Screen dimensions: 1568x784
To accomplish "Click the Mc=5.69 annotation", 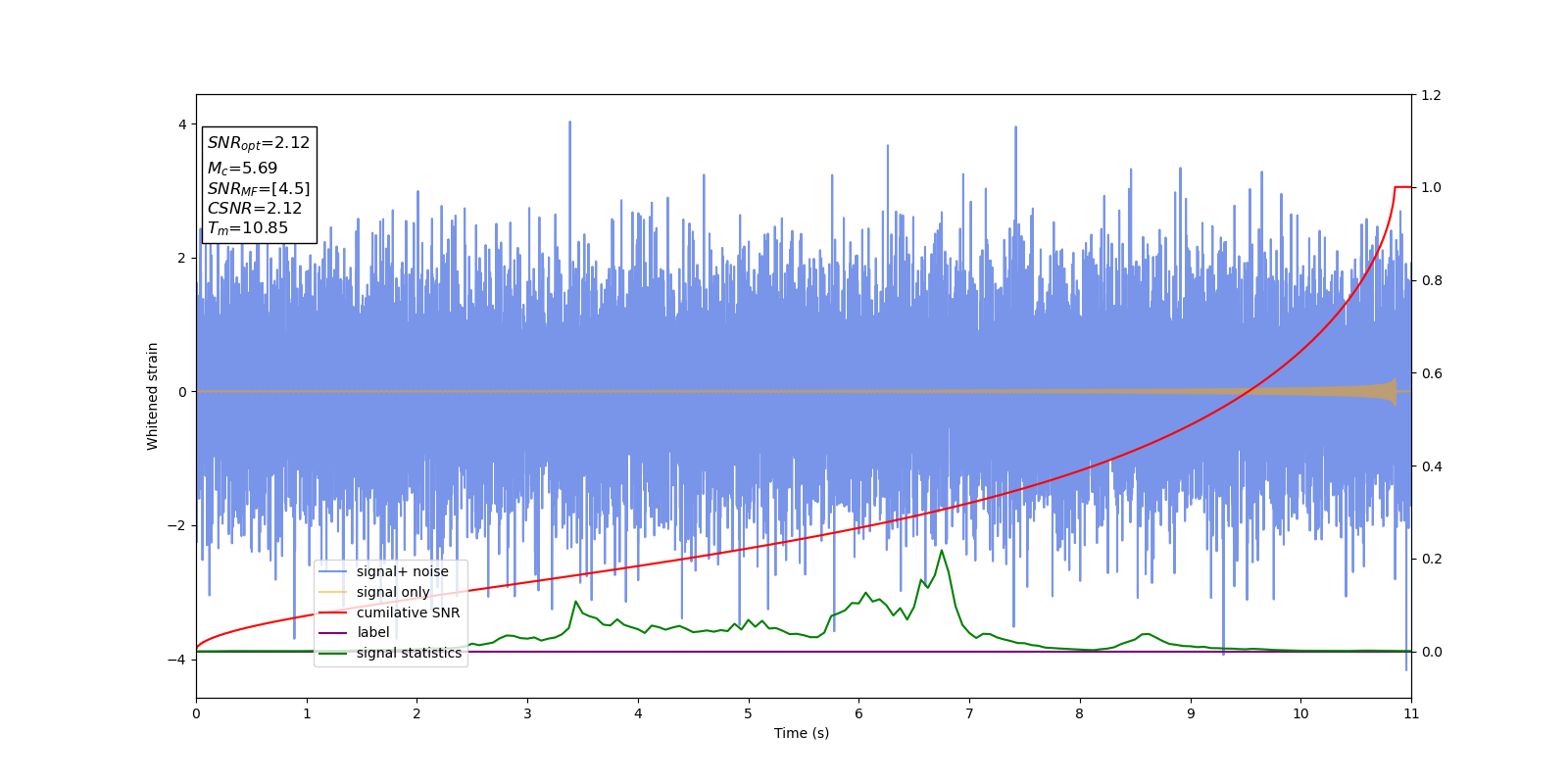I will [x=242, y=169].
